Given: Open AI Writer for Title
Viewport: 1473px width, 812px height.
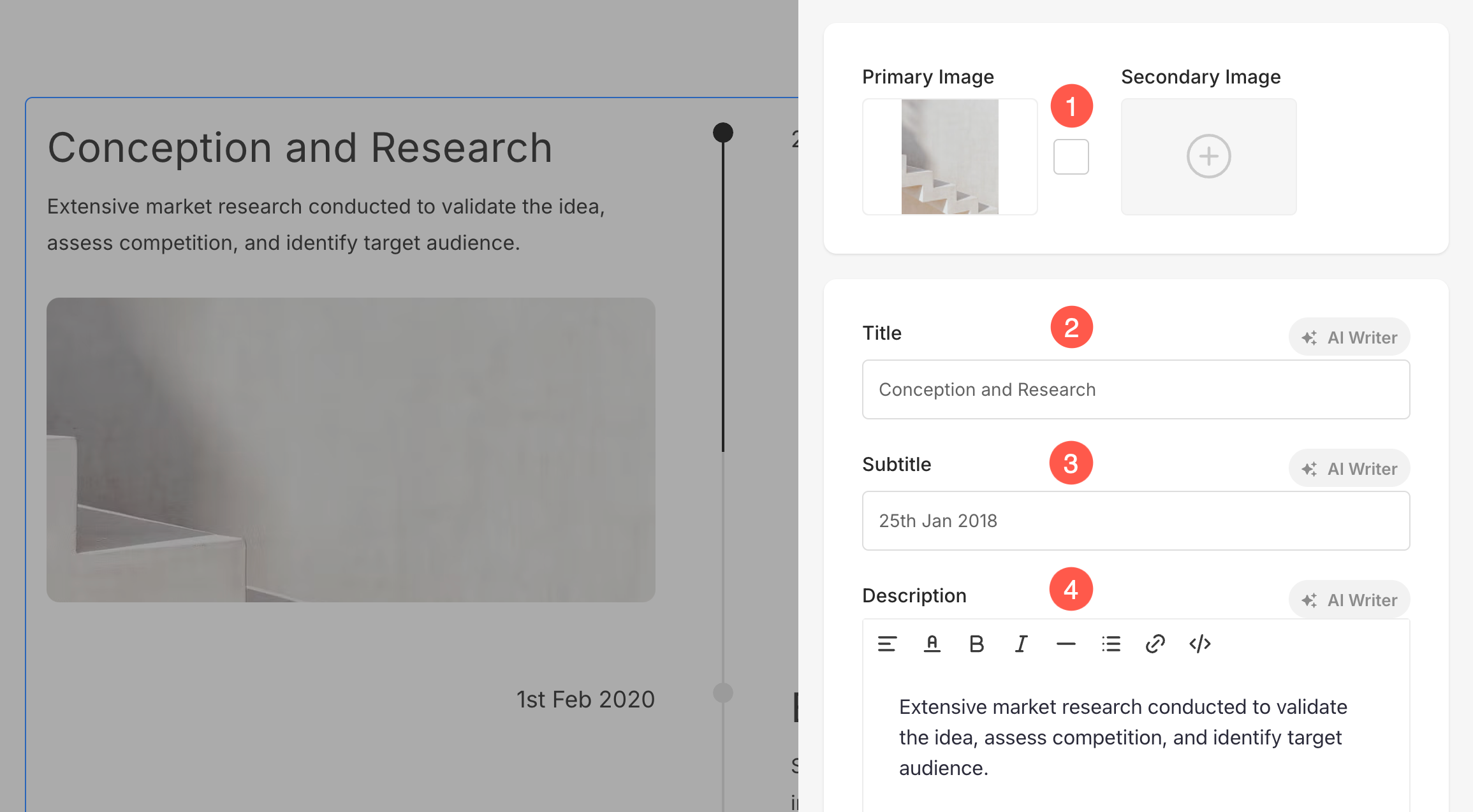Looking at the screenshot, I should (1349, 337).
